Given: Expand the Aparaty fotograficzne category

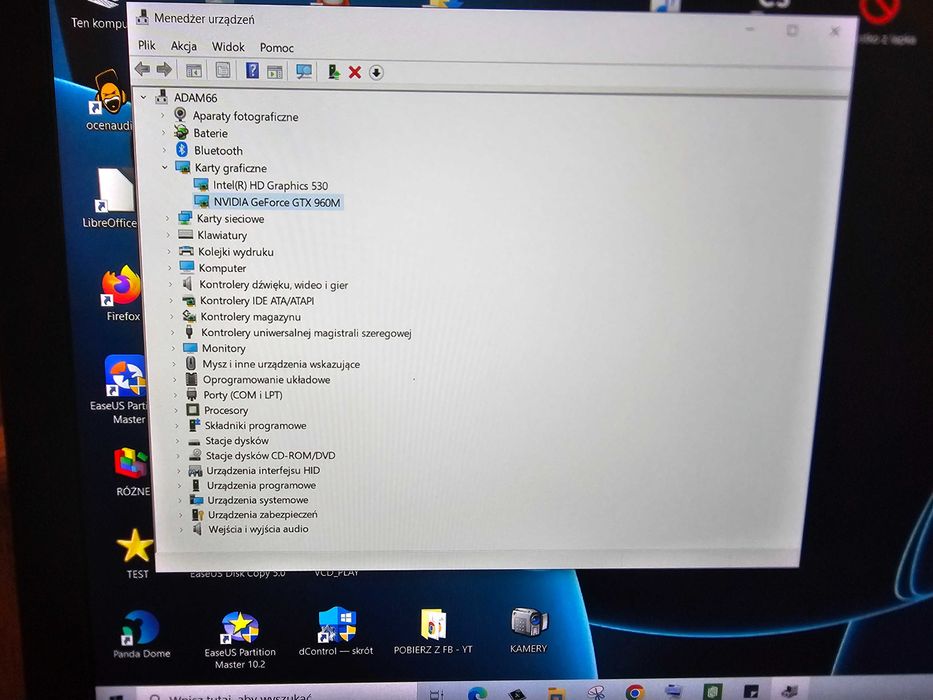Looking at the screenshot, I should point(162,115).
